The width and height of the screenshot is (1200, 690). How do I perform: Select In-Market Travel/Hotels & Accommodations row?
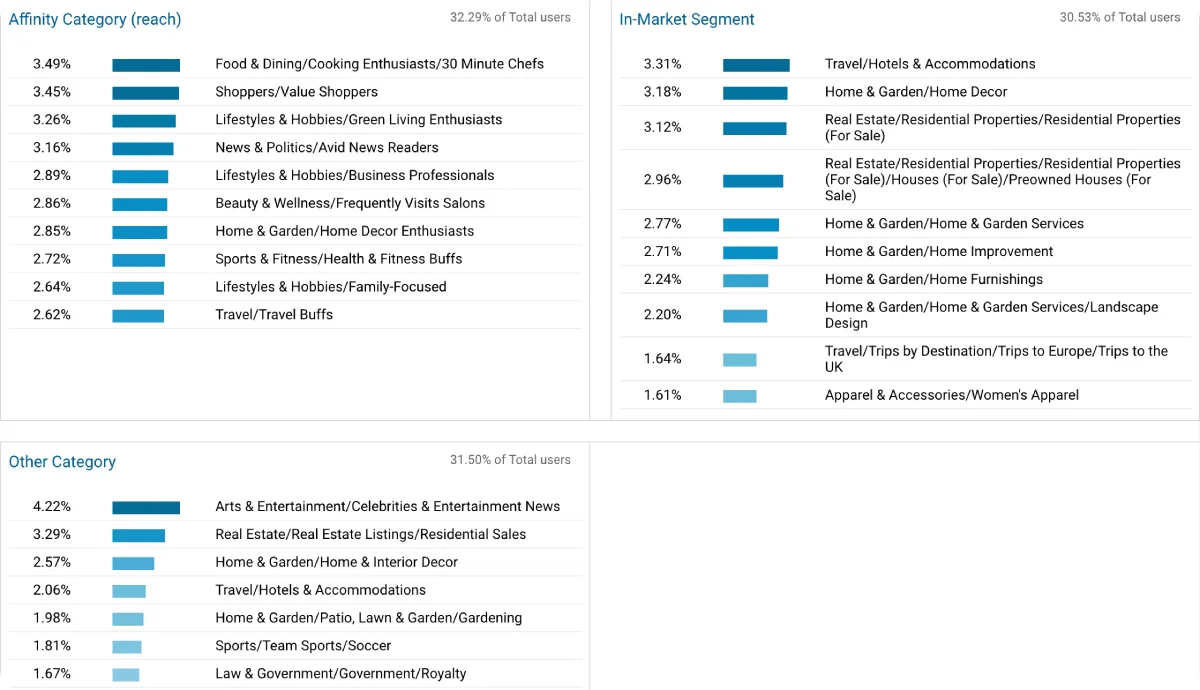click(905, 64)
